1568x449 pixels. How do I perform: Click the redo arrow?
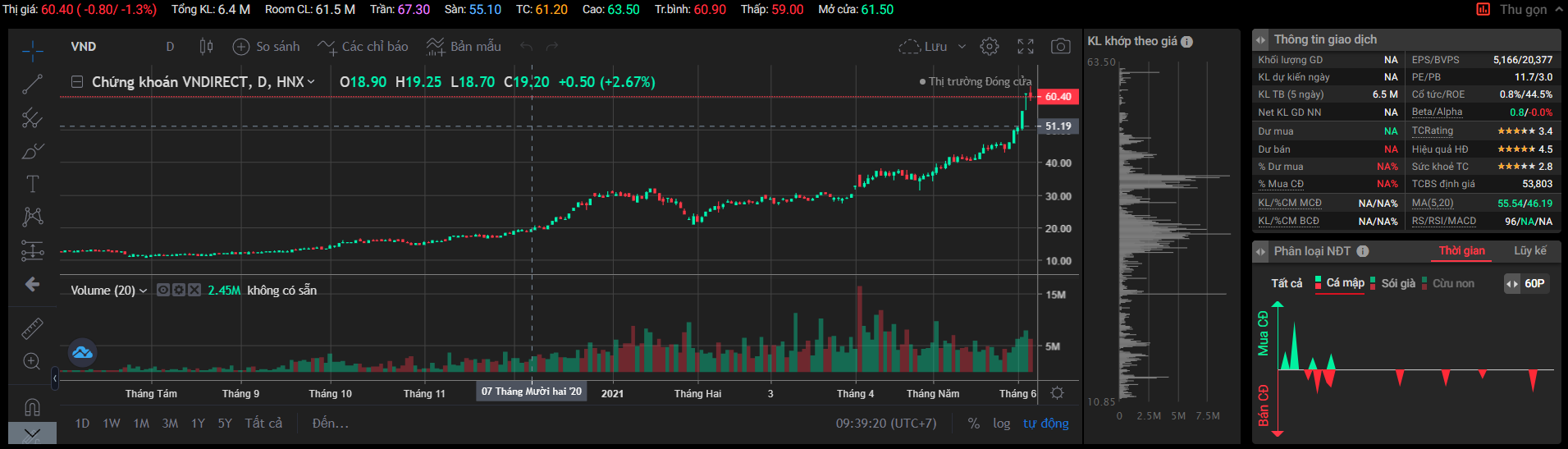(x=552, y=47)
